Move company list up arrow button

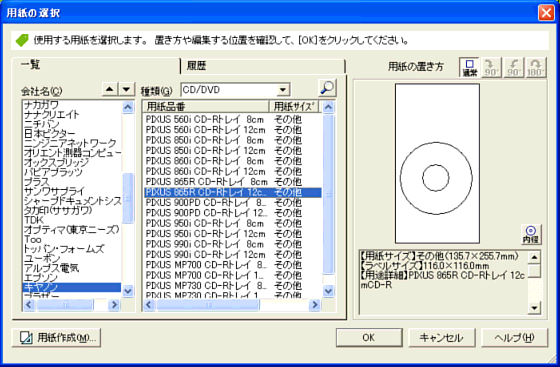tap(110, 89)
